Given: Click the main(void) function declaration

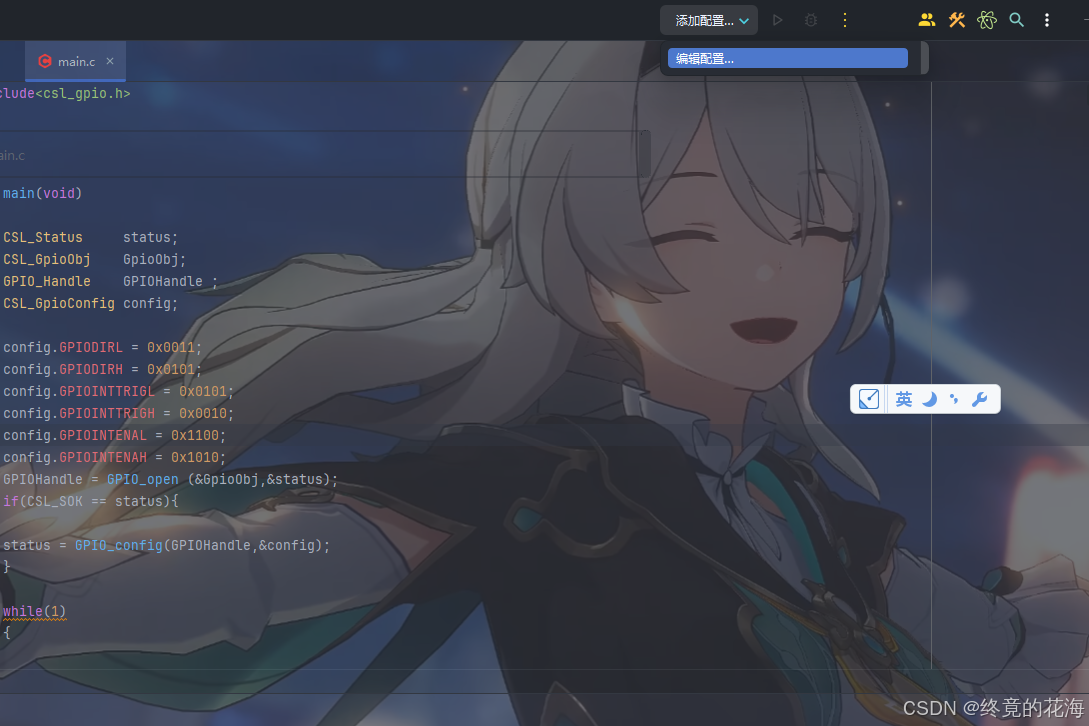Looking at the screenshot, I should (42, 193).
